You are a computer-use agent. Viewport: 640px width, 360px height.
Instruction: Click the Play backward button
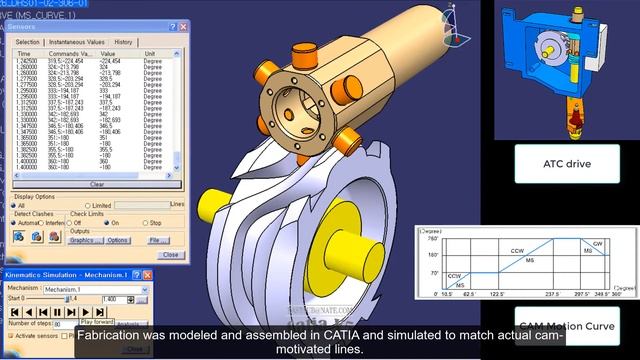point(29,312)
